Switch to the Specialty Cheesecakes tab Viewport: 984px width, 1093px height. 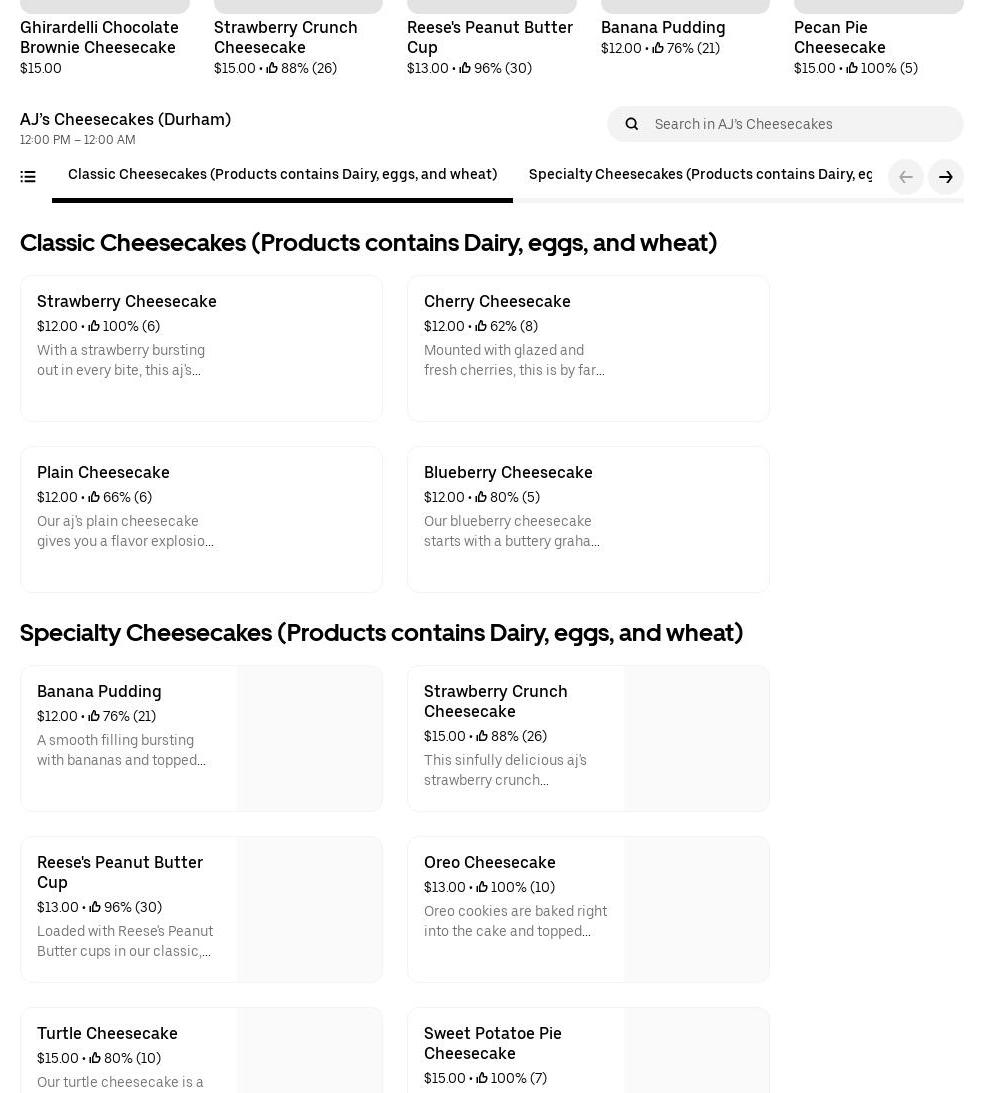click(x=700, y=174)
